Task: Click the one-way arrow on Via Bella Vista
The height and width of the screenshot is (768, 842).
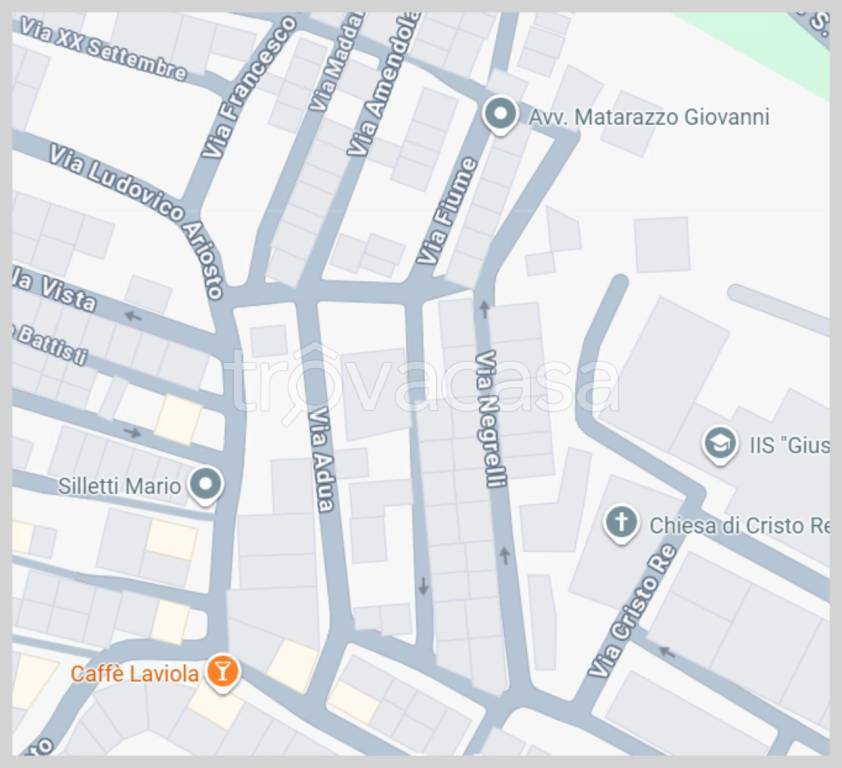Action: click(132, 316)
